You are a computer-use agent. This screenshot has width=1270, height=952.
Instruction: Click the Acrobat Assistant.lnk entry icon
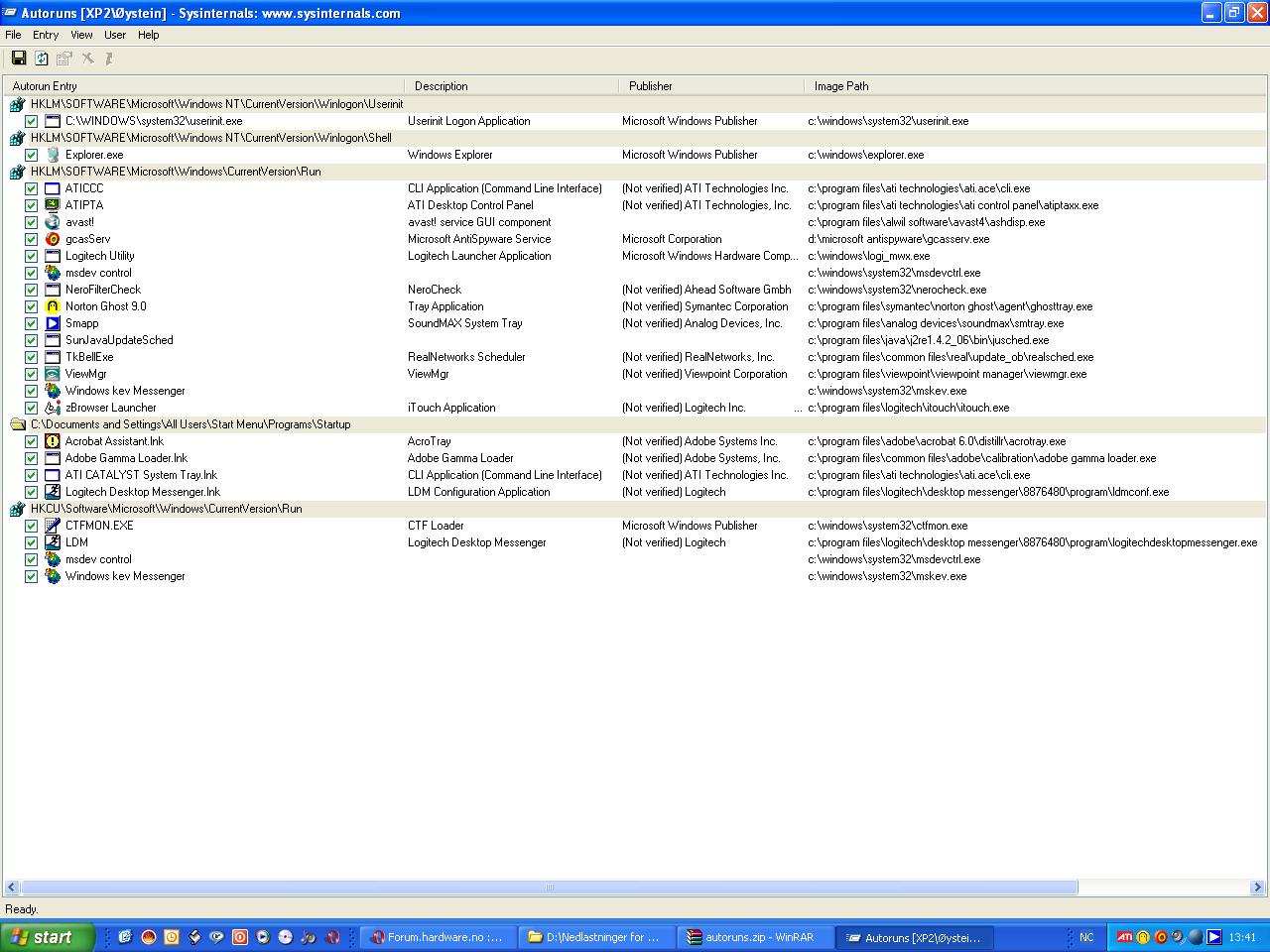pyautogui.click(x=53, y=441)
